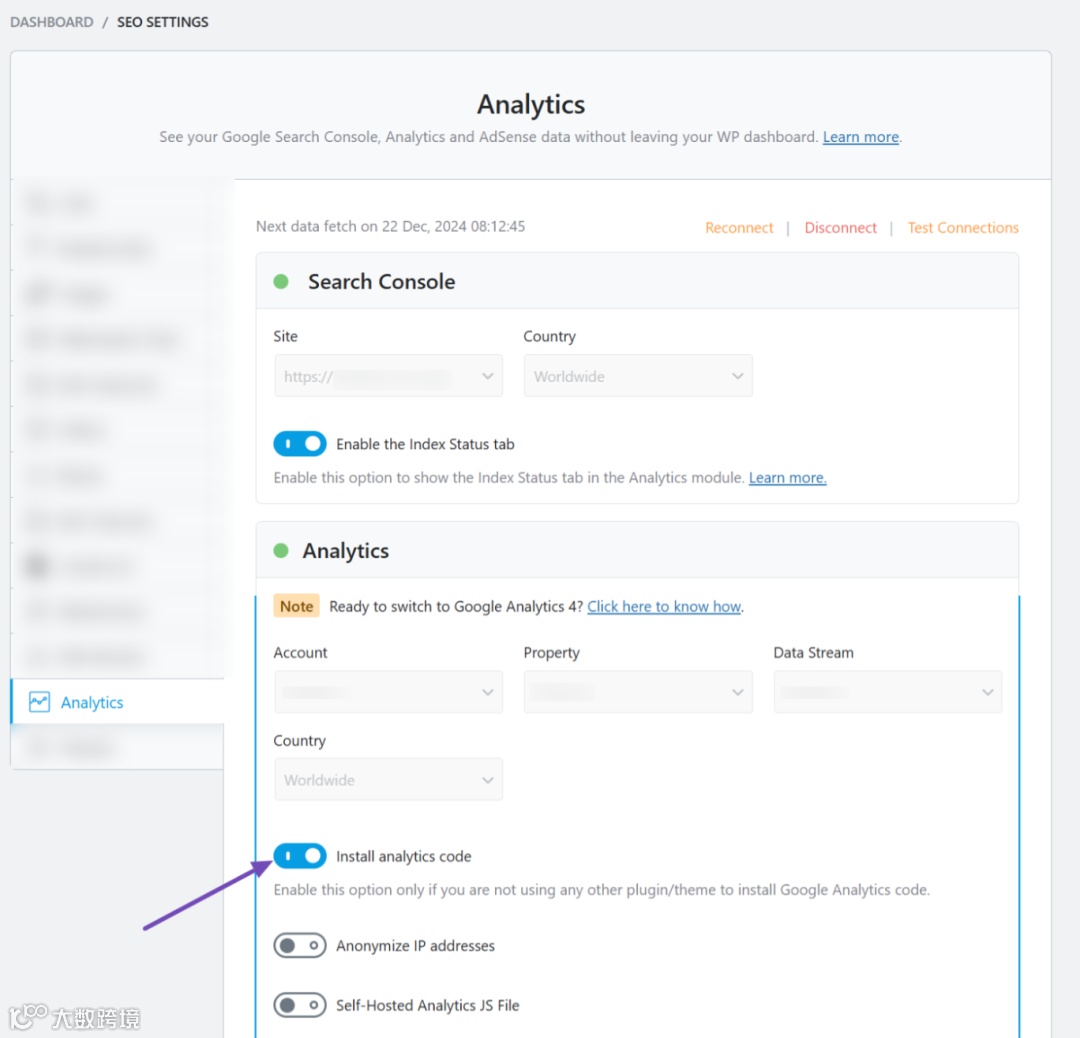This screenshot has height=1038, width=1080.
Task: Toggle Install analytics code switch
Action: pyautogui.click(x=300, y=855)
